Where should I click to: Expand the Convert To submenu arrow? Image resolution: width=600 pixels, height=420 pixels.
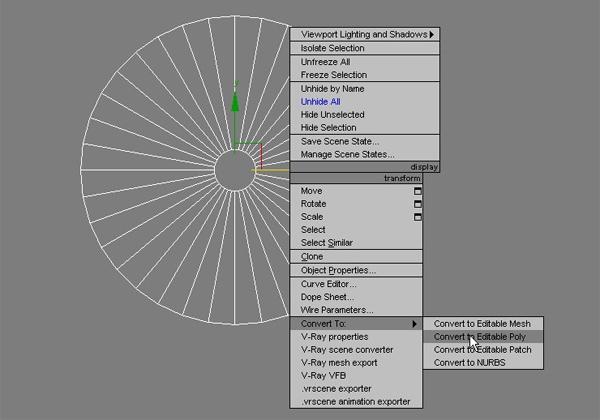414,324
